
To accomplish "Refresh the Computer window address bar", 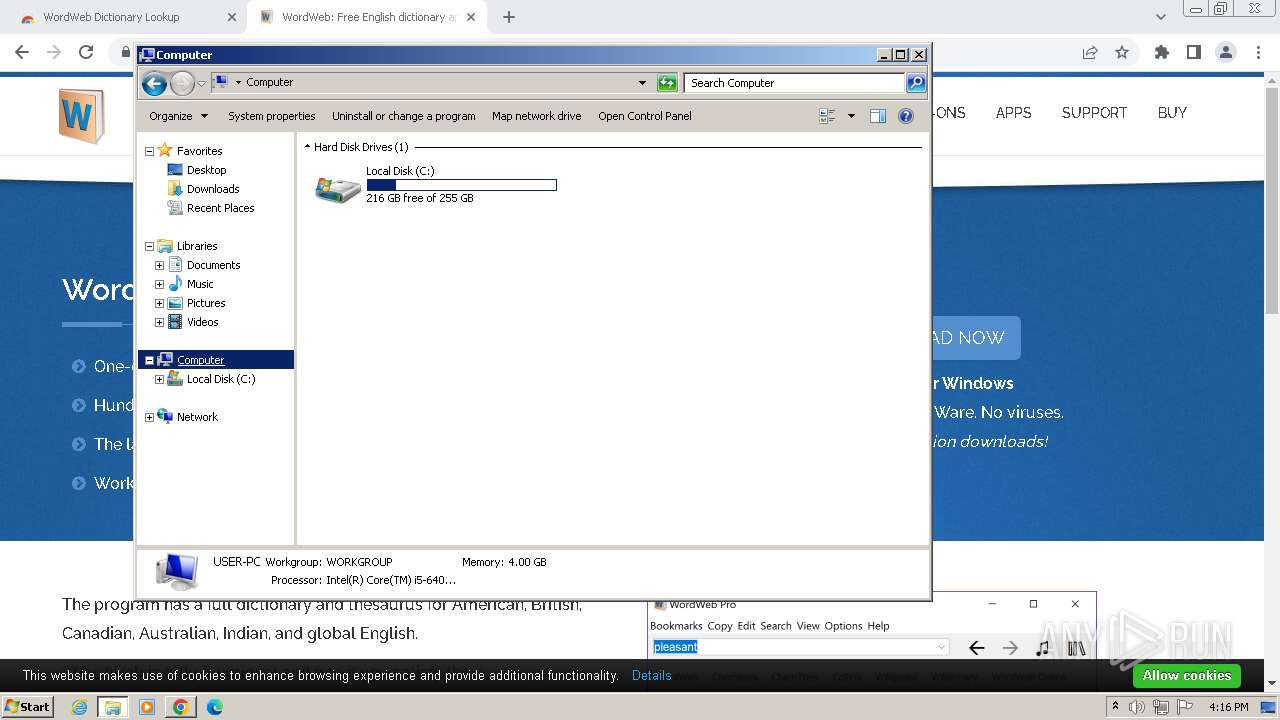I will pos(667,83).
